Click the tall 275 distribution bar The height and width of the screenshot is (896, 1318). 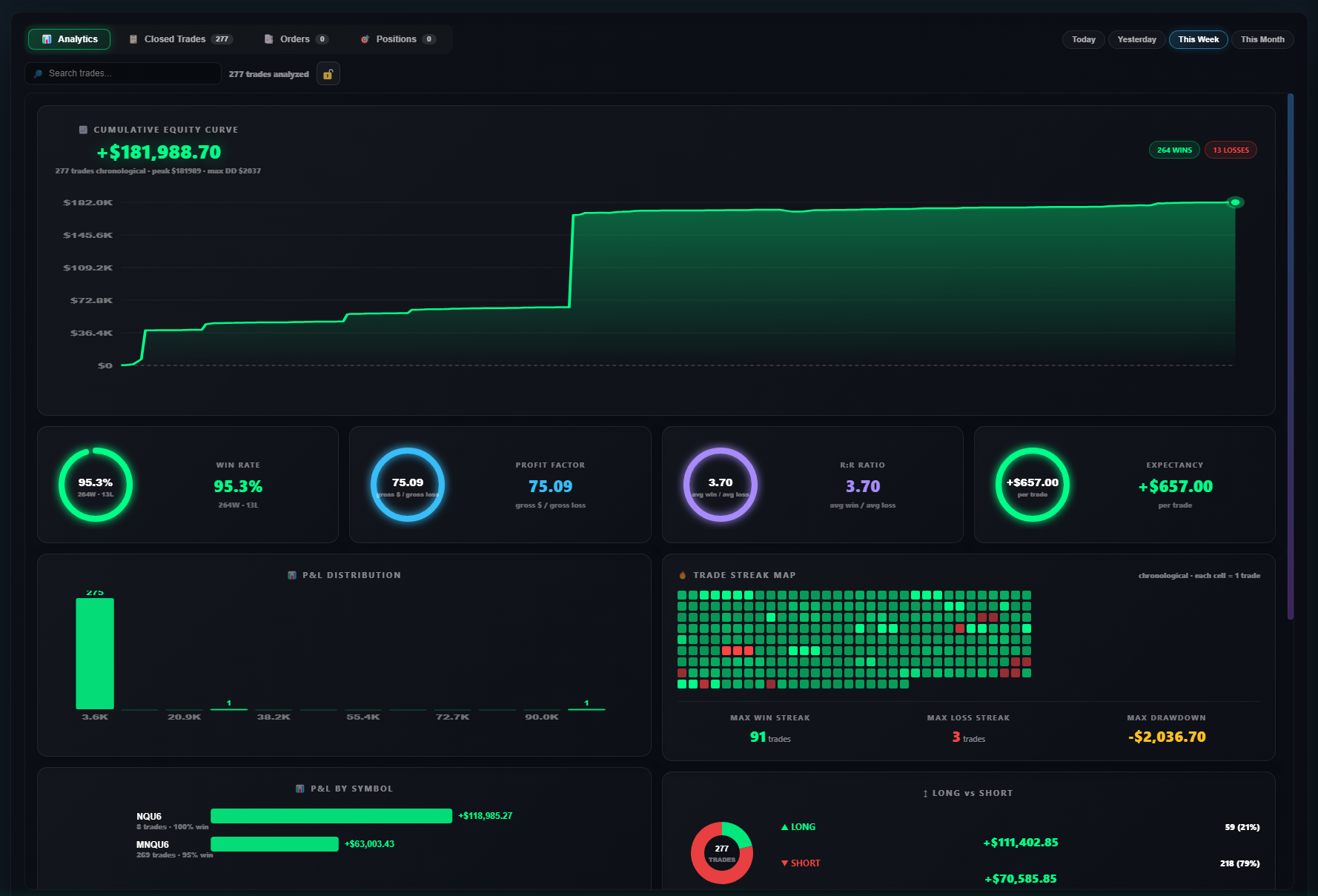click(x=95, y=654)
